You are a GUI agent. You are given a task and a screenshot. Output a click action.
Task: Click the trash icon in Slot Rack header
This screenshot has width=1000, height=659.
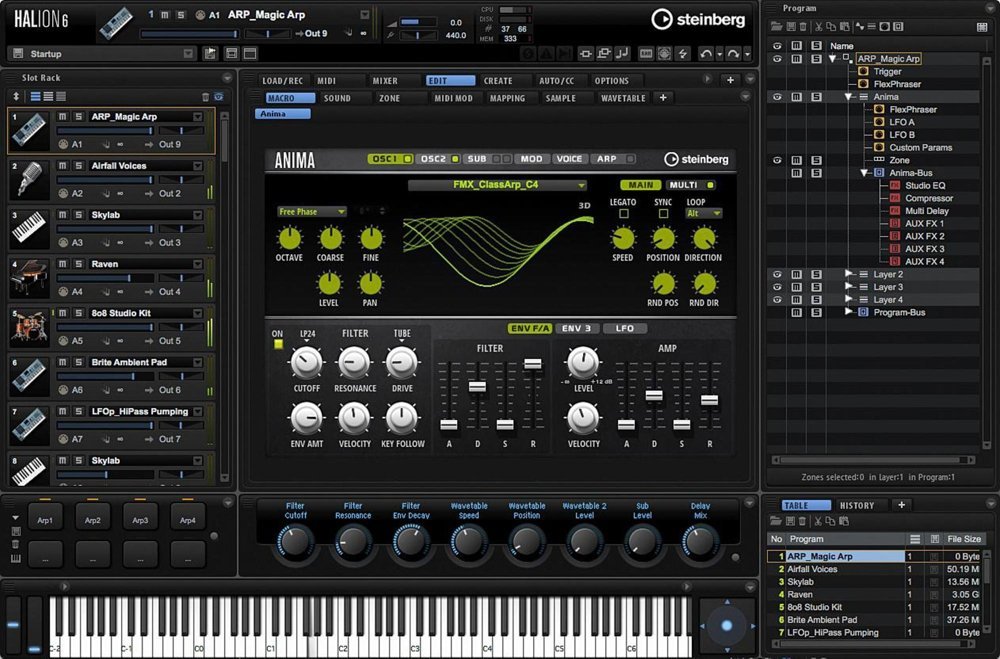pos(206,97)
